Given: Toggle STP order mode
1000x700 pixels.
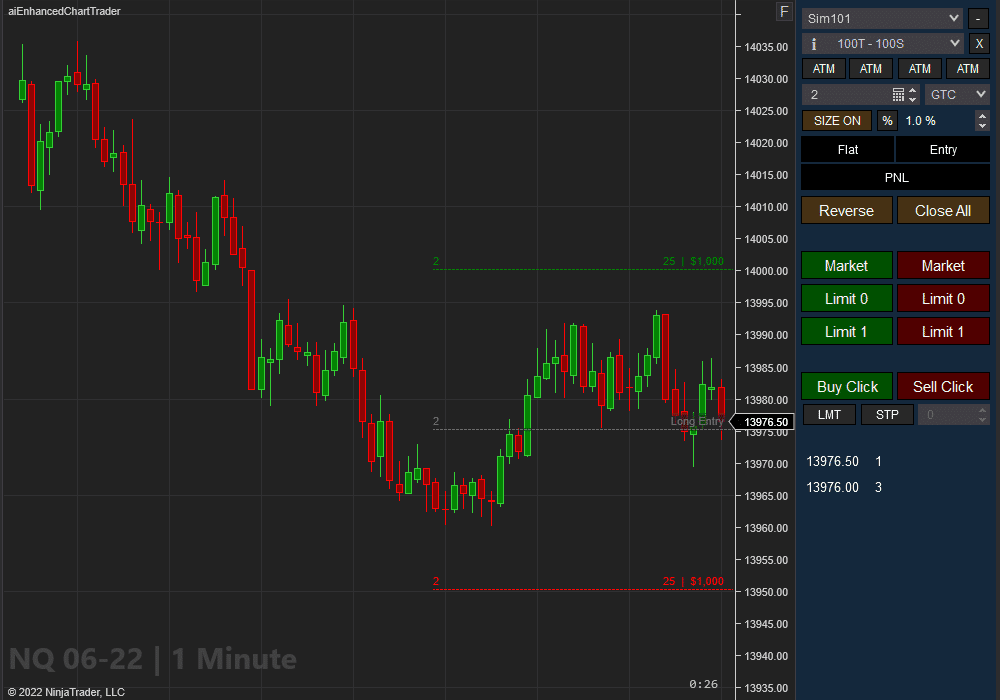Looking at the screenshot, I should tap(887, 414).
